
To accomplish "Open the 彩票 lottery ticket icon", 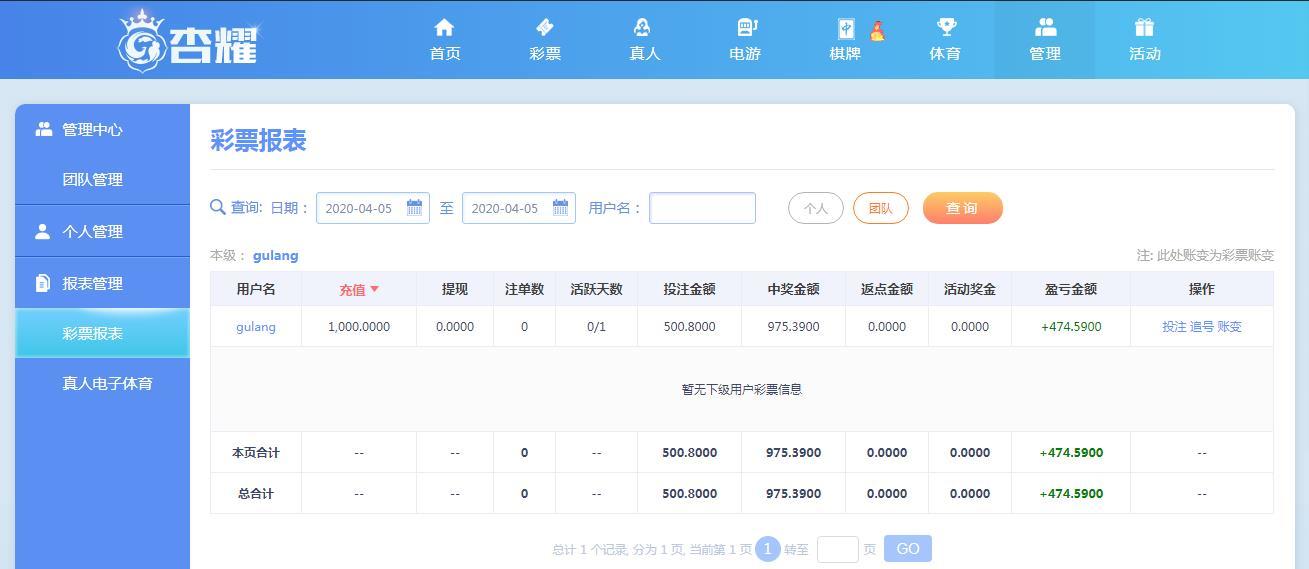I will click(x=545, y=27).
